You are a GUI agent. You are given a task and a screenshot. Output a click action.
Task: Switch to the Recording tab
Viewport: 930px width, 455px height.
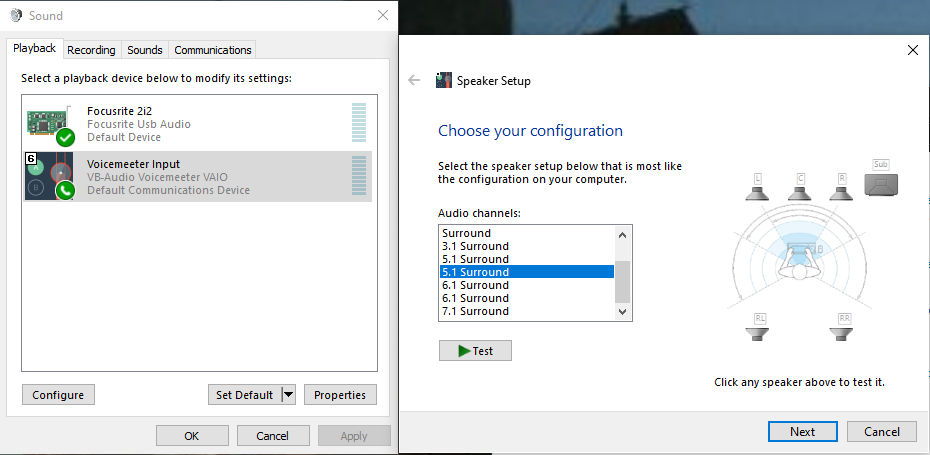tap(91, 50)
